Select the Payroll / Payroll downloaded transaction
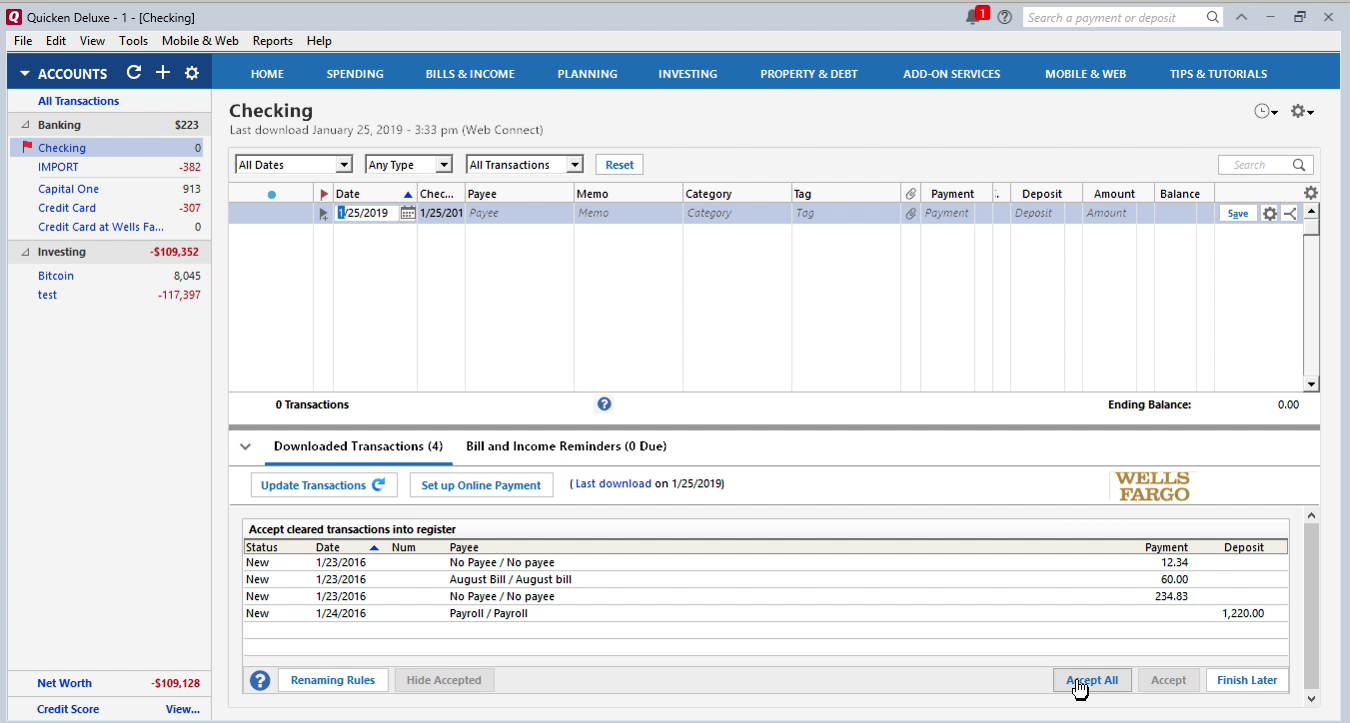This screenshot has width=1350, height=723. (766, 613)
